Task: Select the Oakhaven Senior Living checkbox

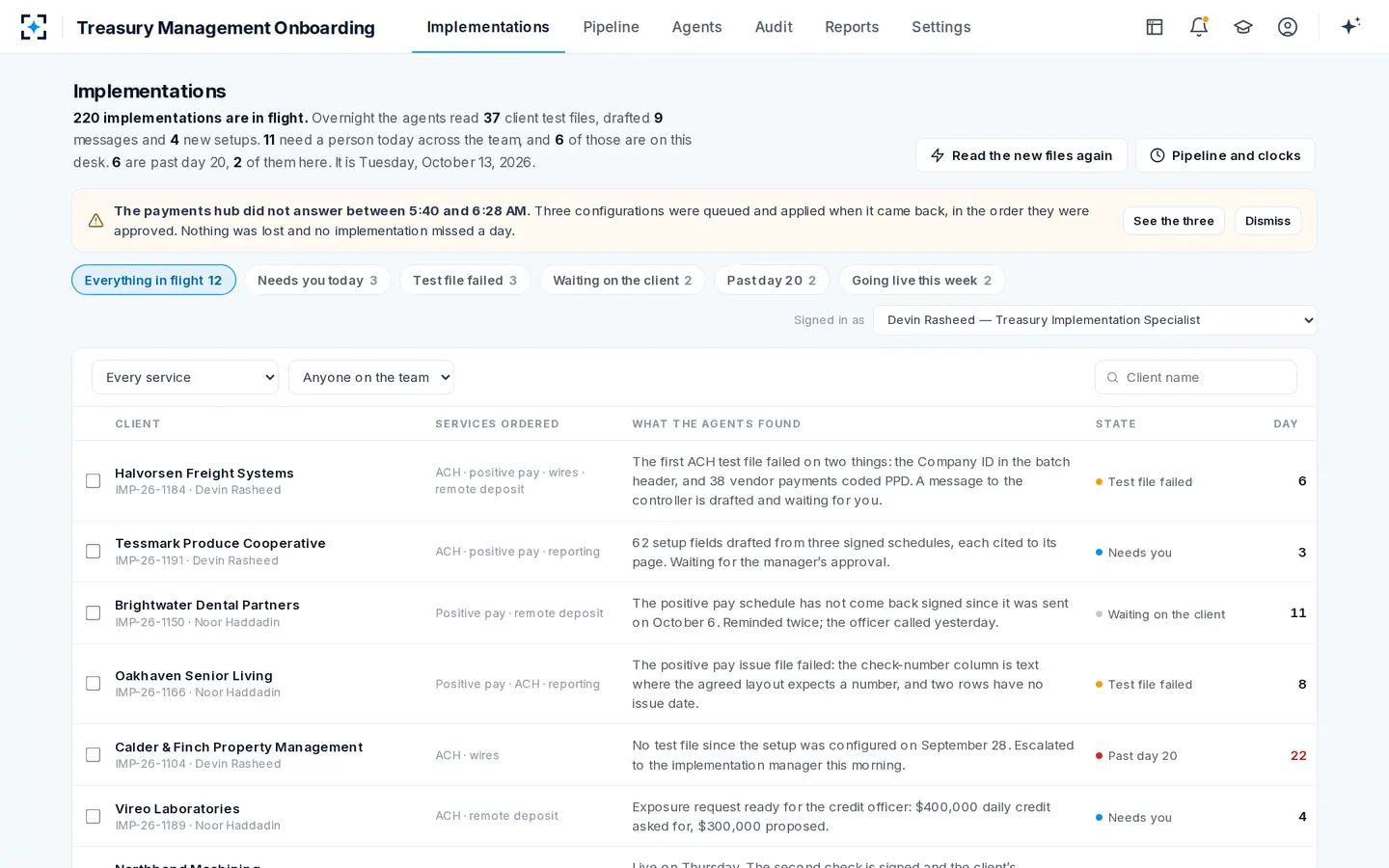Action: click(x=94, y=684)
